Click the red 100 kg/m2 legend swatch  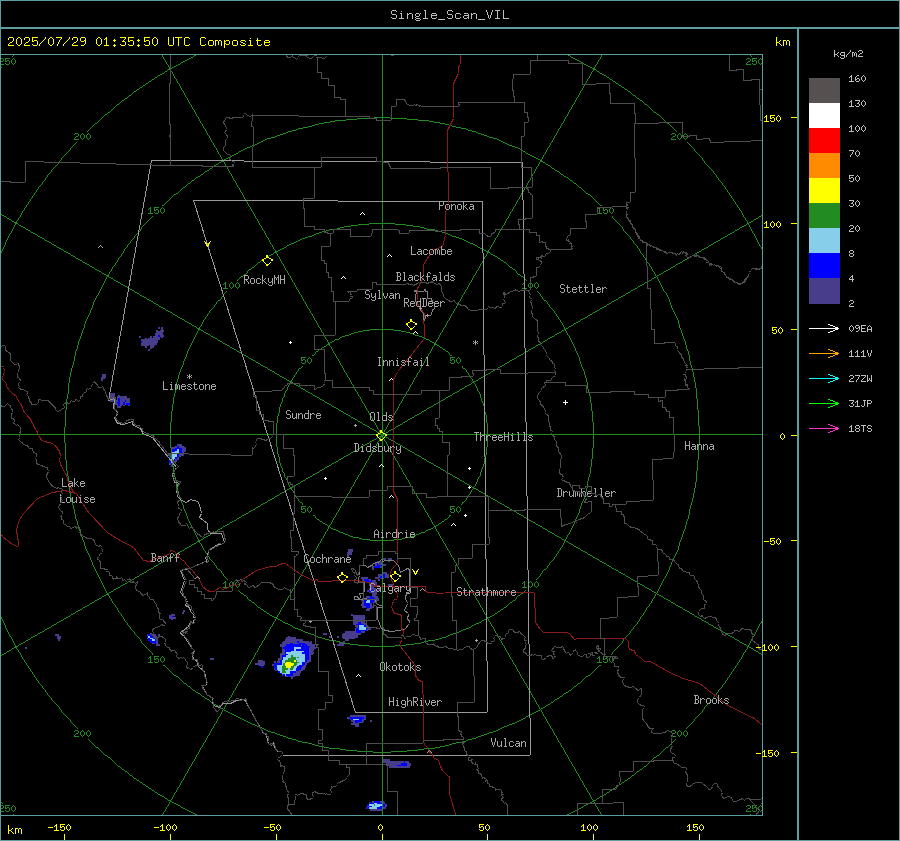click(x=824, y=140)
